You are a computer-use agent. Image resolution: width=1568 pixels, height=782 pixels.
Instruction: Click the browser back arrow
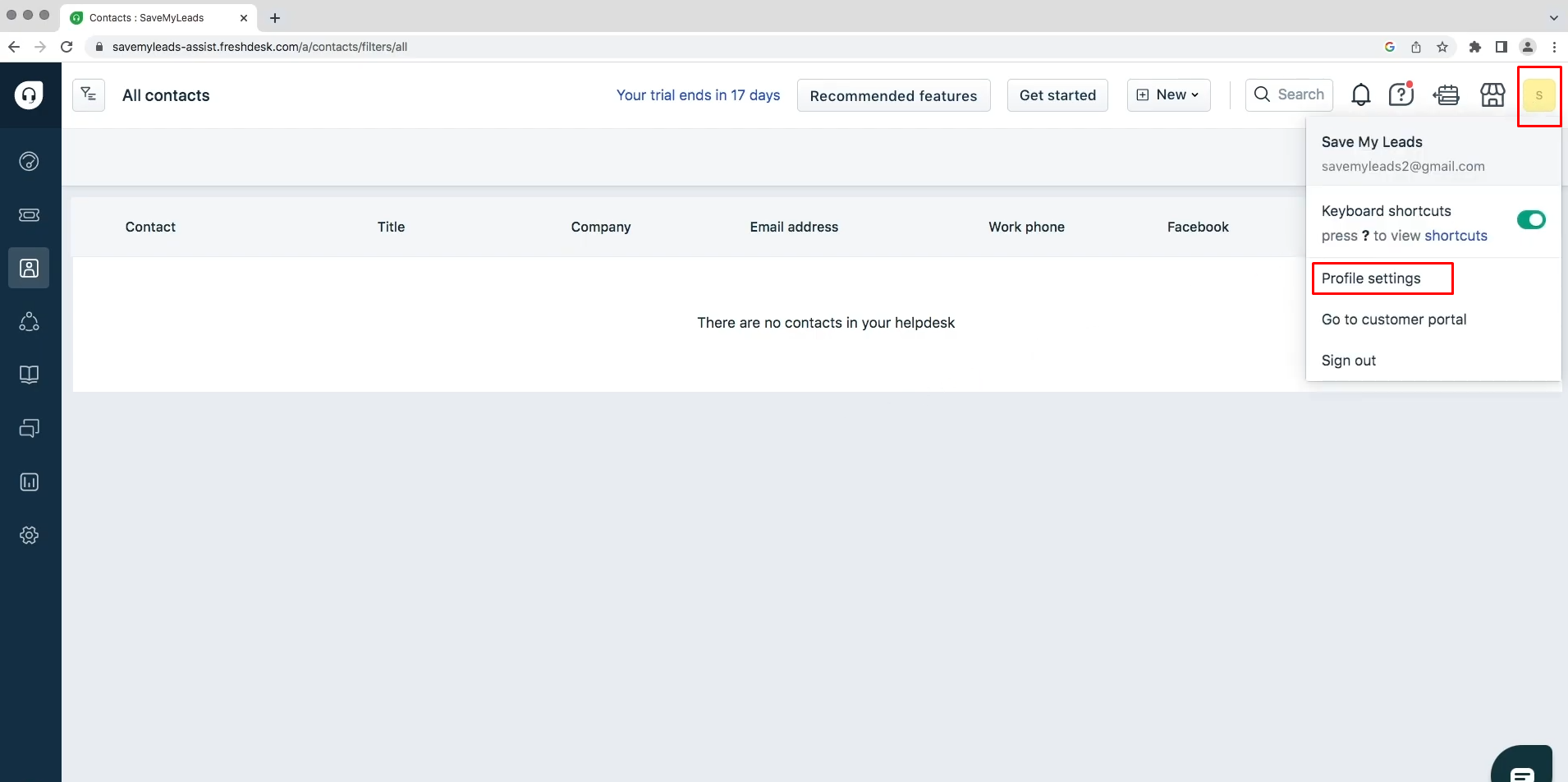(x=14, y=47)
